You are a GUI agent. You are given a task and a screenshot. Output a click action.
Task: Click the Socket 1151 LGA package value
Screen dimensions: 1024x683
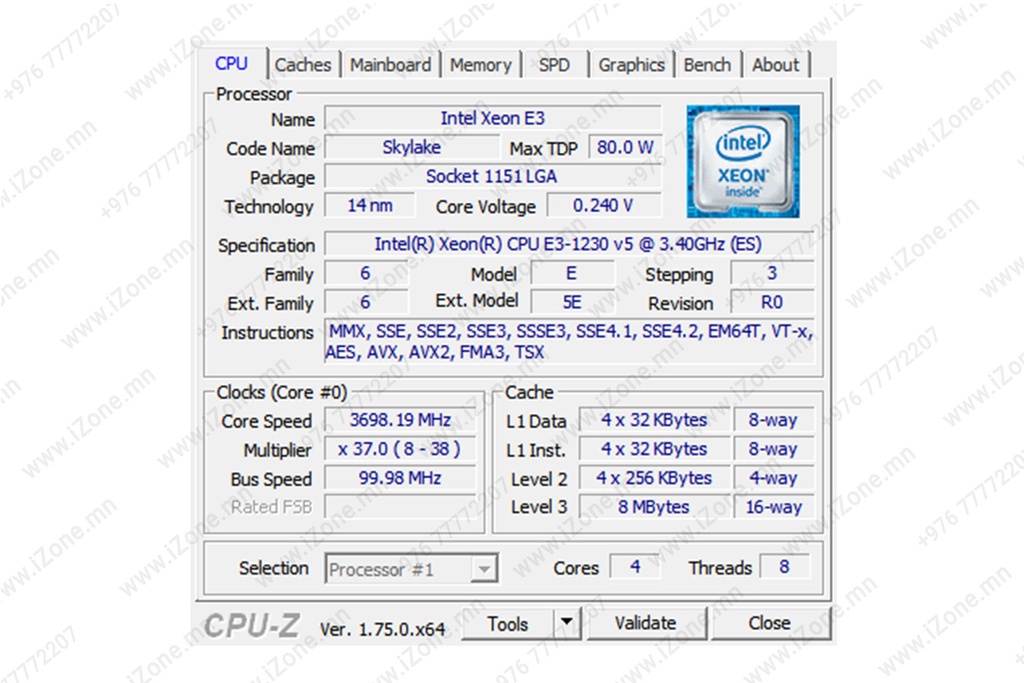(492, 176)
